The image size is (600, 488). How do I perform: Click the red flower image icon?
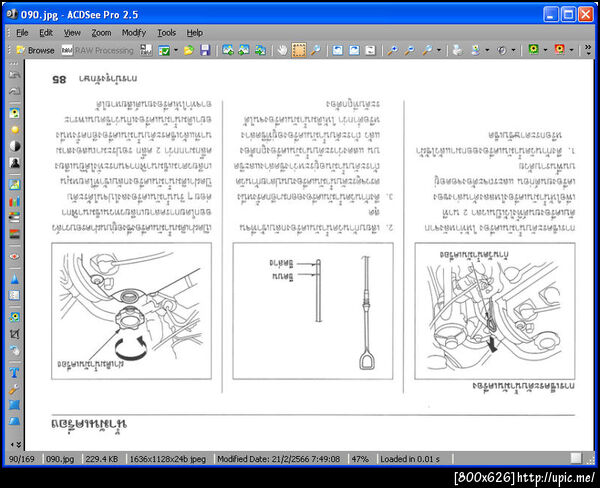click(559, 49)
